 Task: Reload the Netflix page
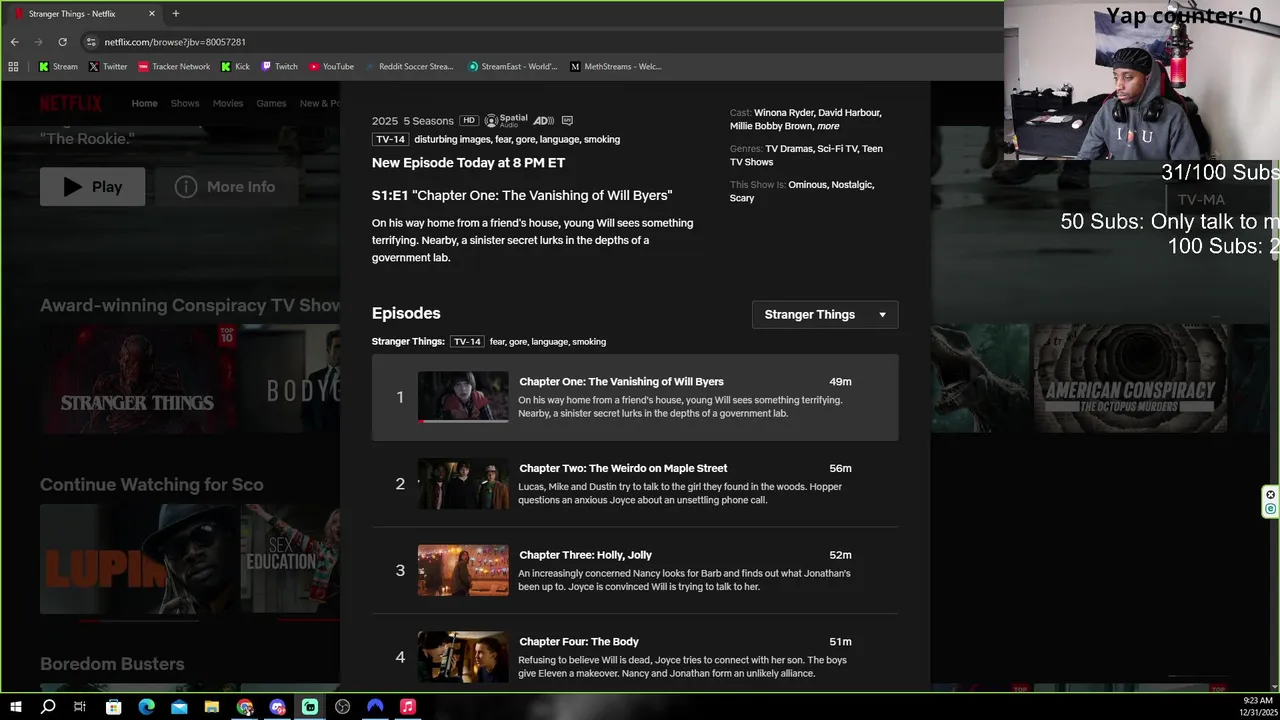(x=62, y=42)
